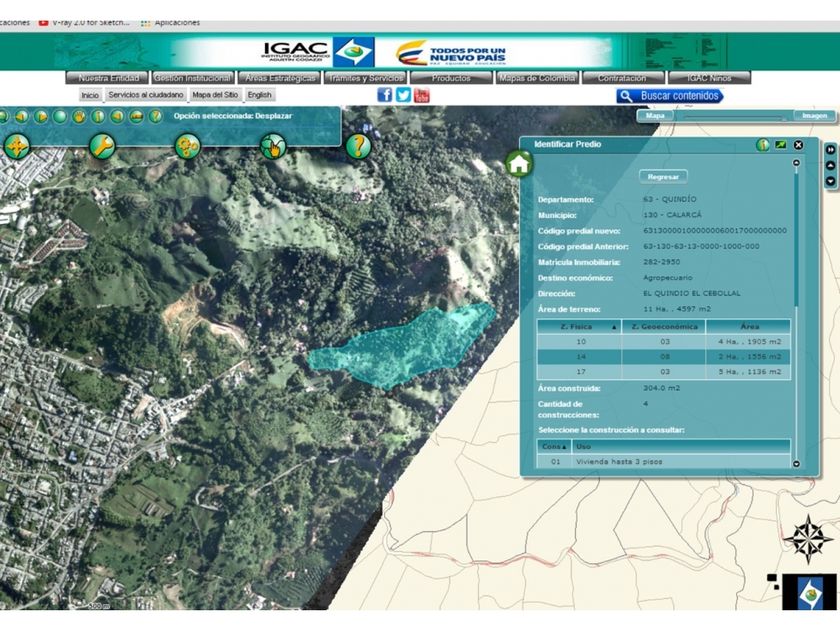840x630 pixels.
Task: Click the info icon in Identificar Predio header
Action: pyautogui.click(x=763, y=144)
